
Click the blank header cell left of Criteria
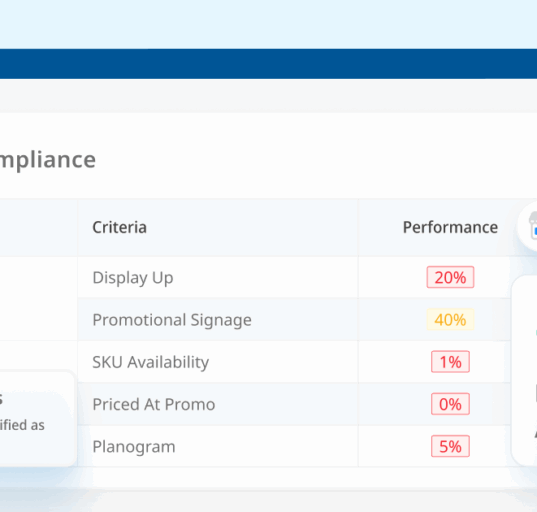(x=39, y=228)
